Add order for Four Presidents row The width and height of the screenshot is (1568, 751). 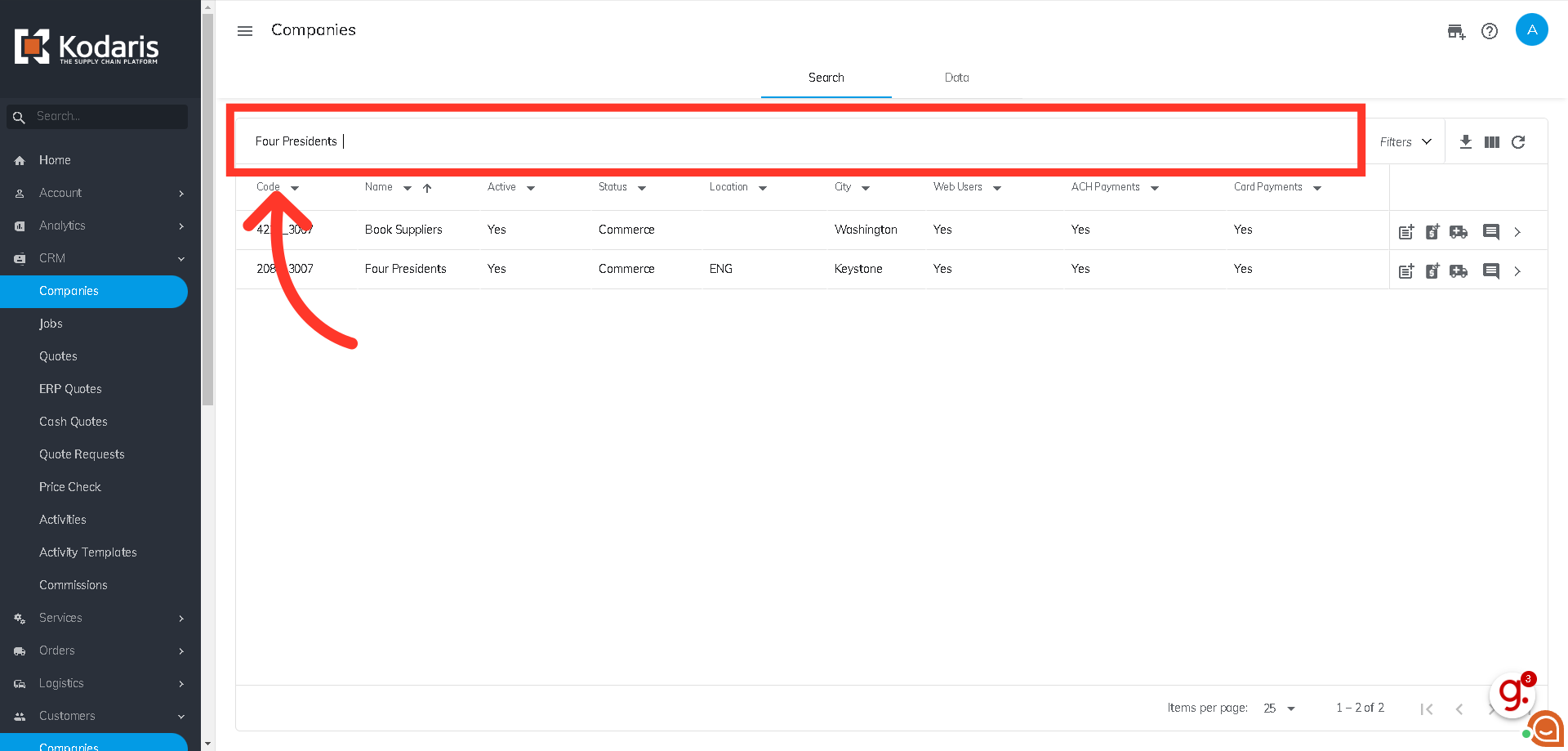click(x=1459, y=271)
